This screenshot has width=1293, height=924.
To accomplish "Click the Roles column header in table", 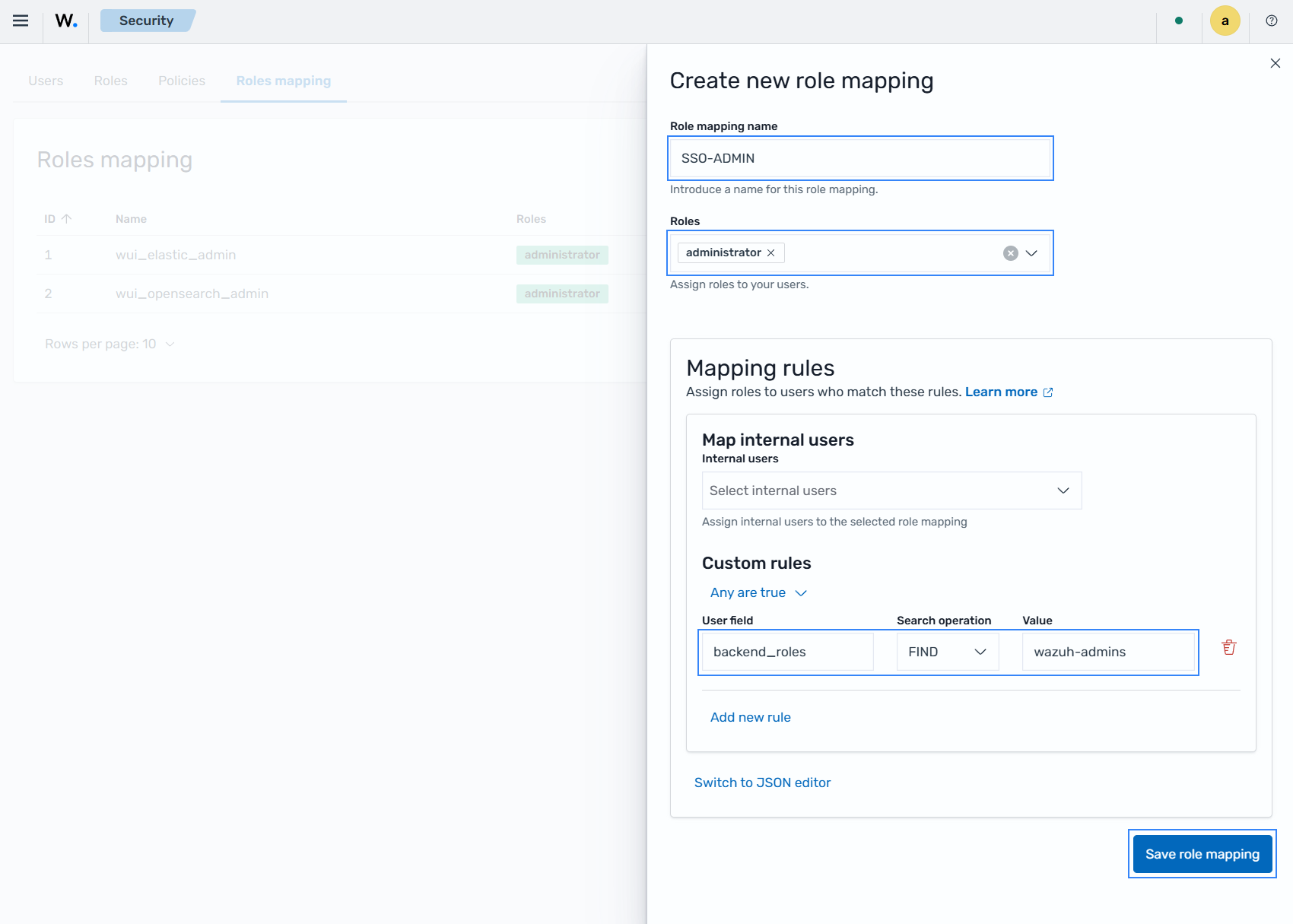I will (x=531, y=219).
